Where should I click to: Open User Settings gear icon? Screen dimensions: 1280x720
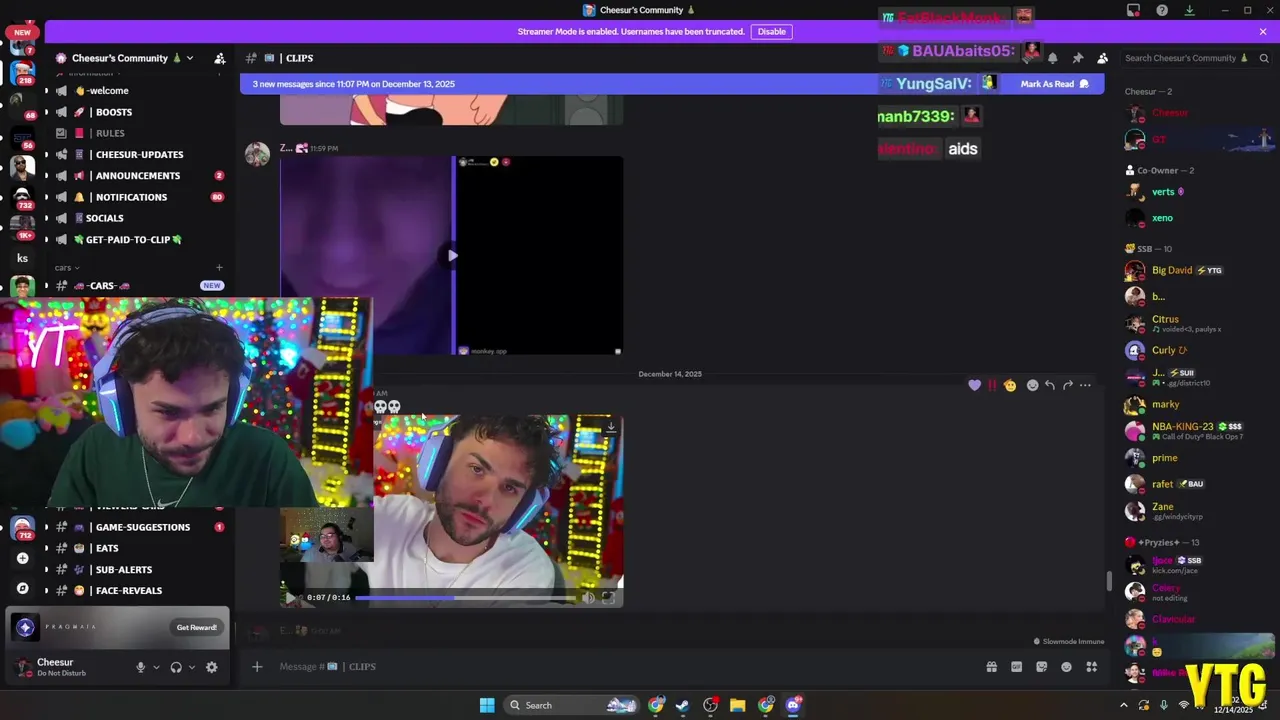pos(211,667)
